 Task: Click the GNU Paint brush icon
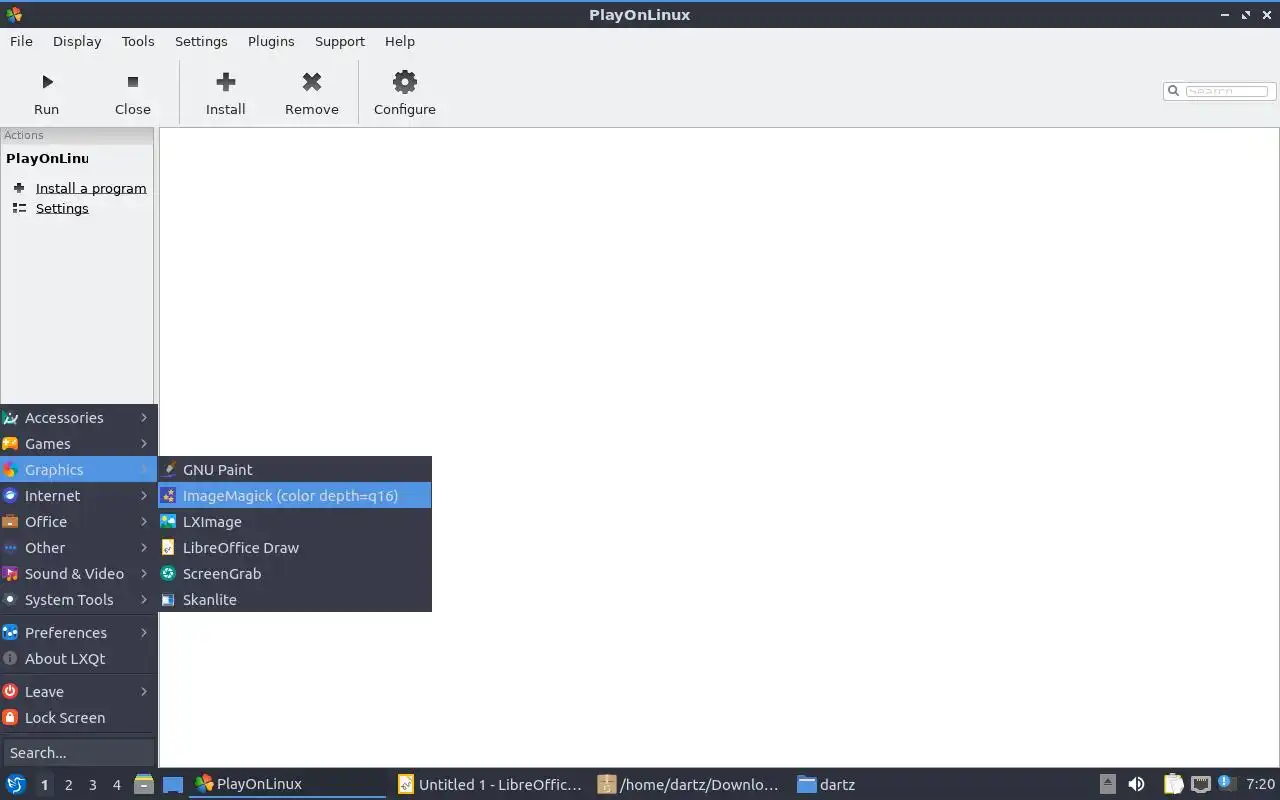pos(169,469)
